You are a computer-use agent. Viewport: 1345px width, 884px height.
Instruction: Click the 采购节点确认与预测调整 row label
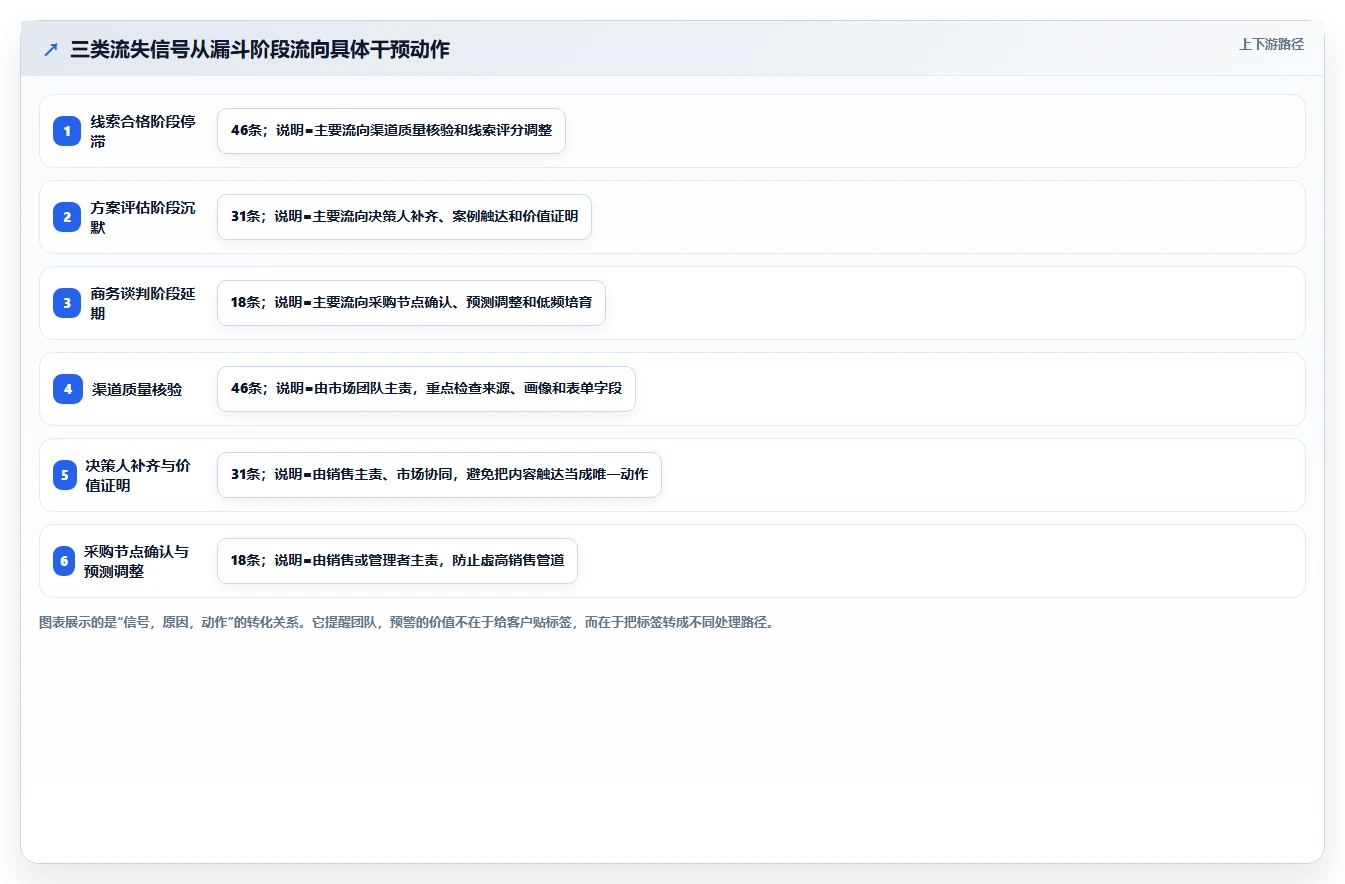click(x=136, y=561)
